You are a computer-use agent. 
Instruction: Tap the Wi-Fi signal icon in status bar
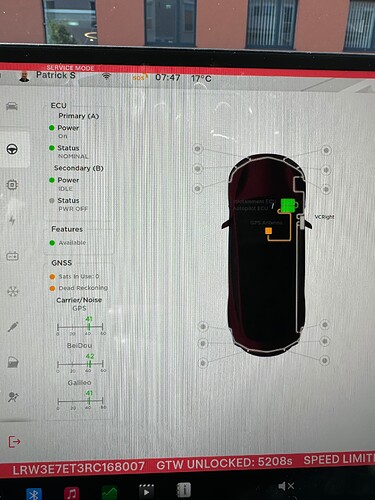click(x=106, y=76)
